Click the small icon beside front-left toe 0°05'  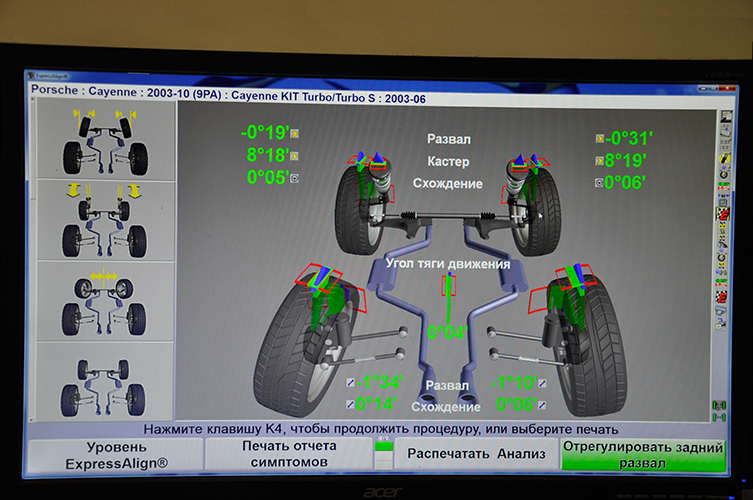[294, 178]
